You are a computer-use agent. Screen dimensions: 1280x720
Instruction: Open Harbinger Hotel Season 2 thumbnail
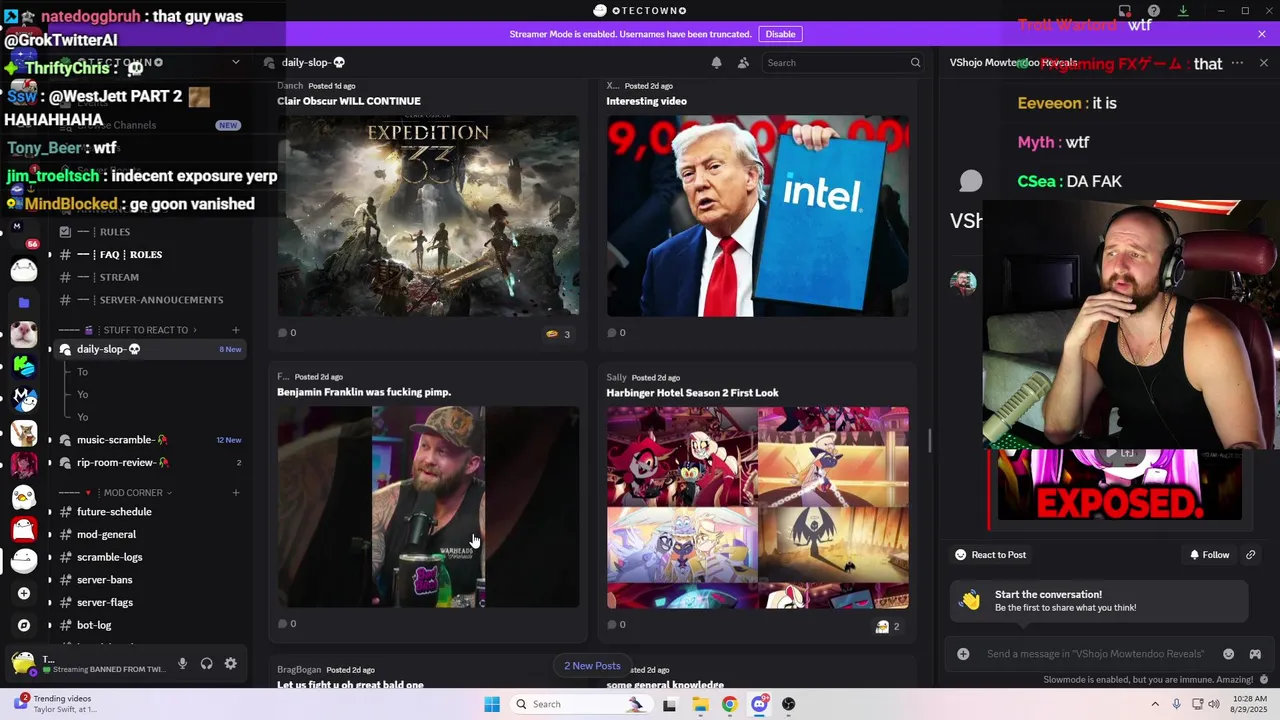758,507
